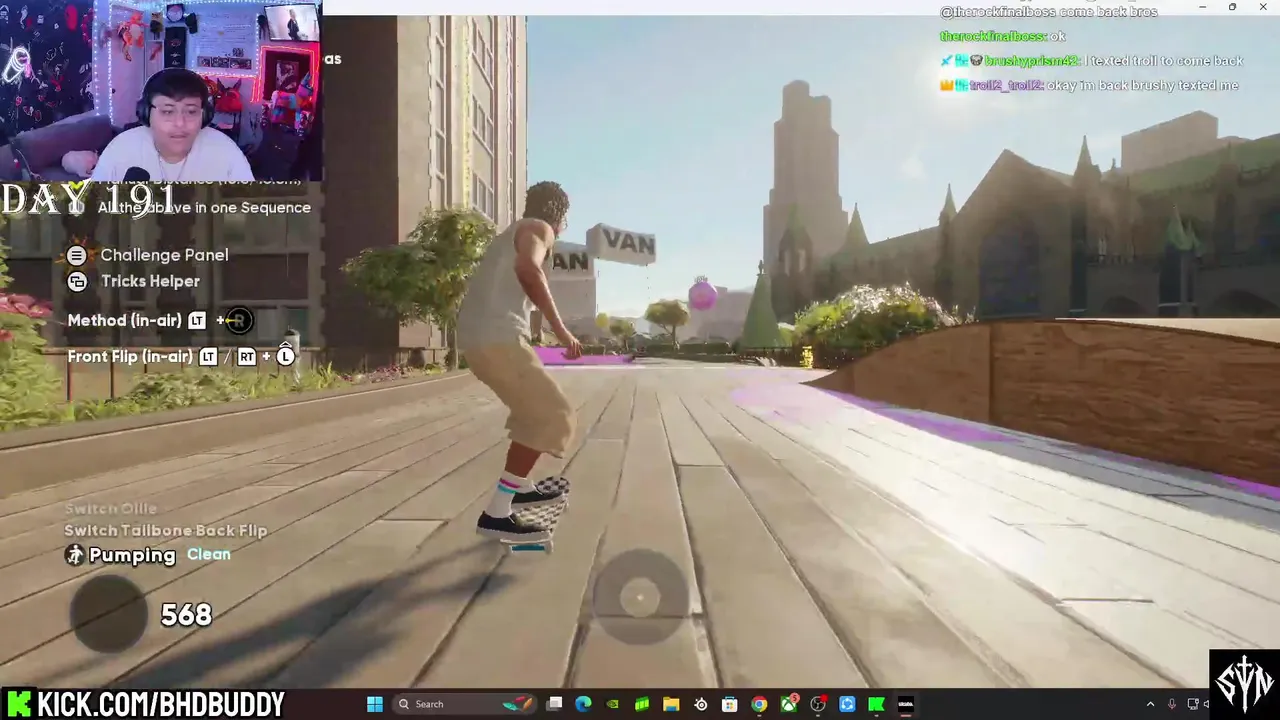Show hidden system tray icons

click(1150, 704)
